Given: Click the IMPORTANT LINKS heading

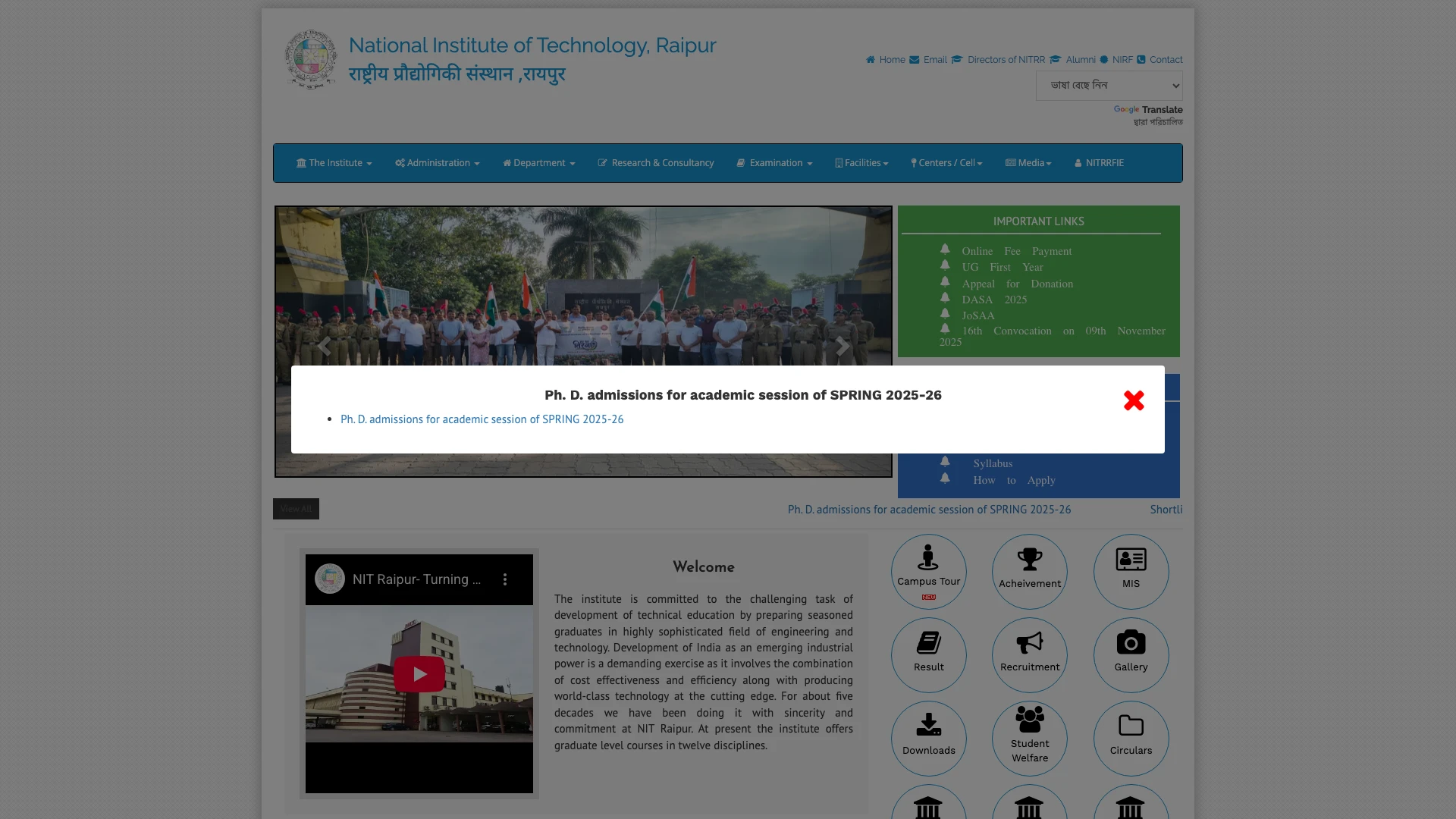Looking at the screenshot, I should [1038, 221].
